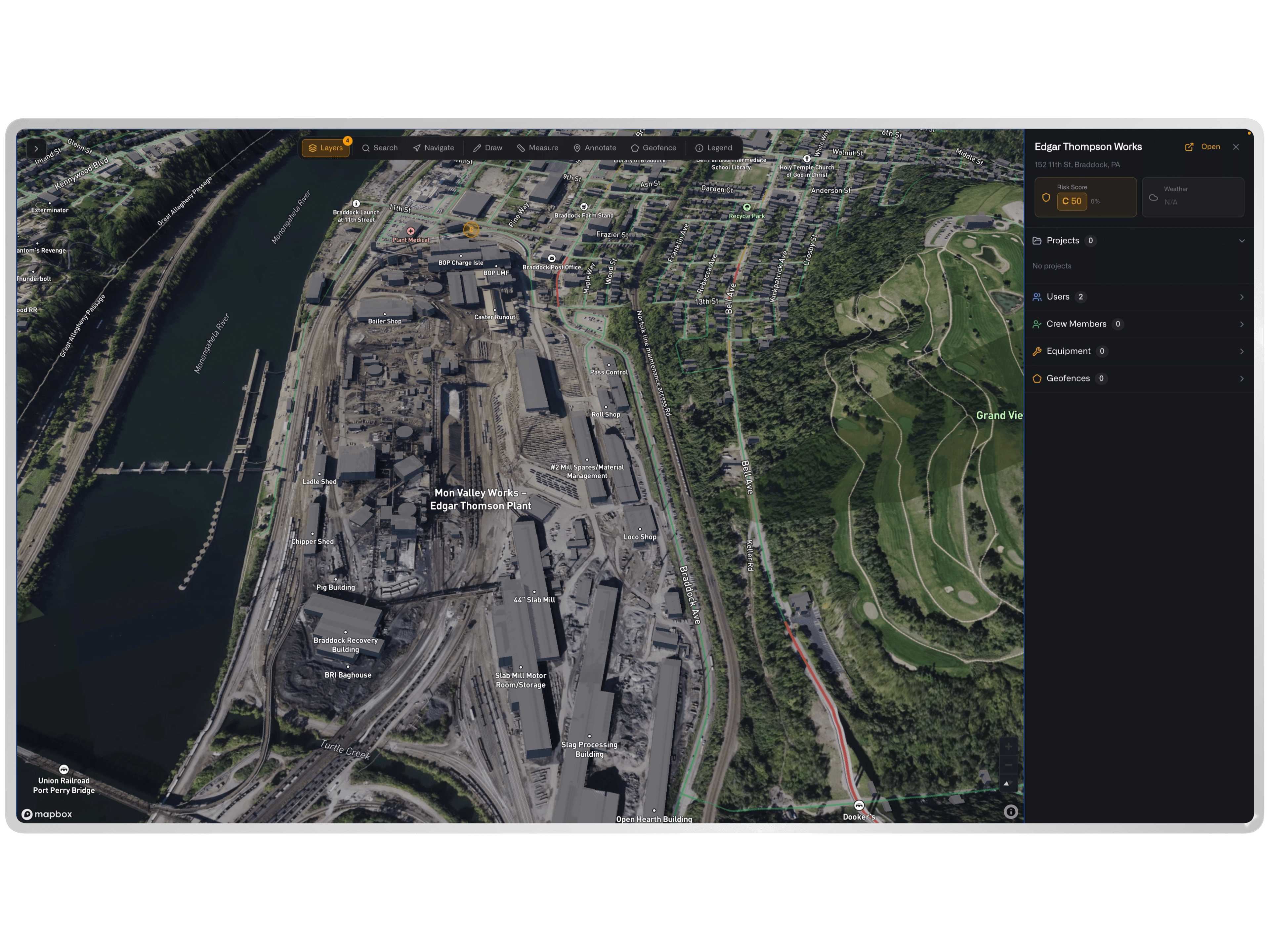Collapse the Projects section chevron

tap(1241, 241)
